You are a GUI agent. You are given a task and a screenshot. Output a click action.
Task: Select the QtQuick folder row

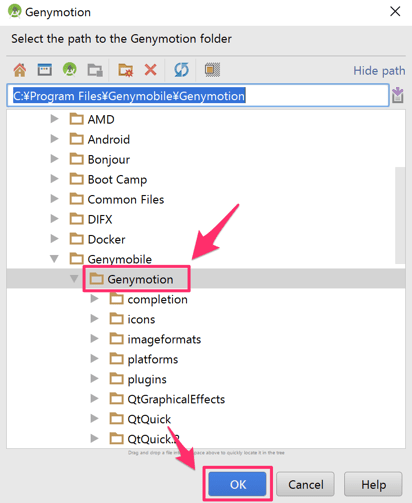206,419
